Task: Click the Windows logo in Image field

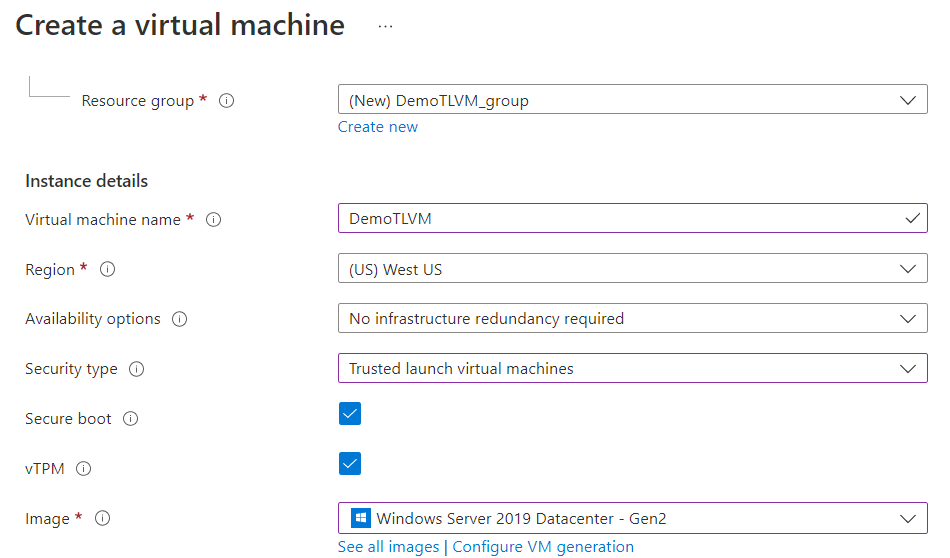Action: click(x=360, y=518)
